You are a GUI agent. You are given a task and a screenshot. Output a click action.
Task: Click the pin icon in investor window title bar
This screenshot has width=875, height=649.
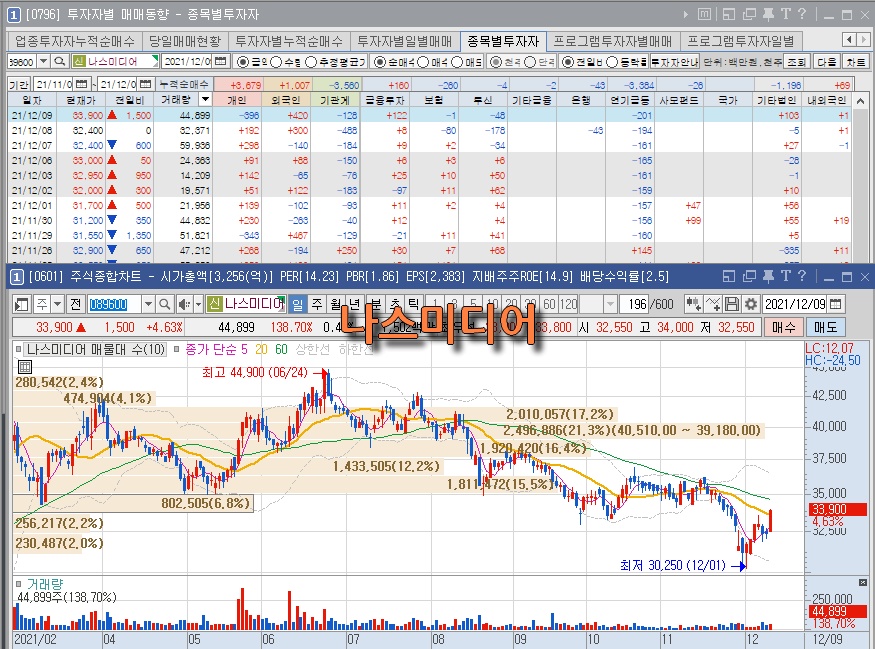768,15
